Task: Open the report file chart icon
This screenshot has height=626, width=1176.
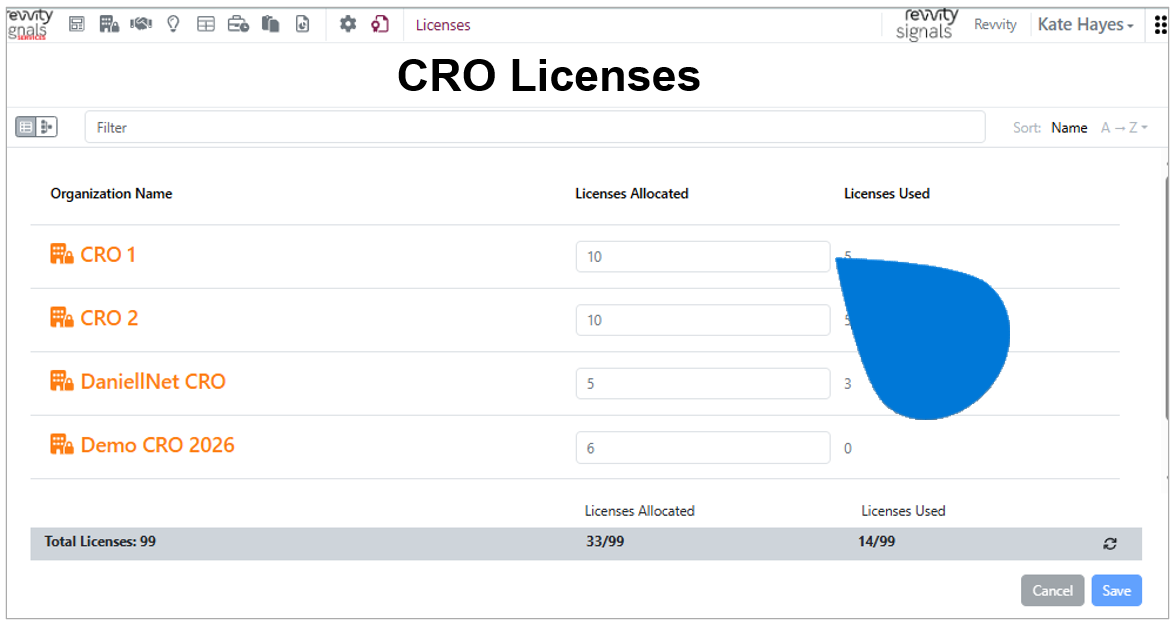Action: 302,24
